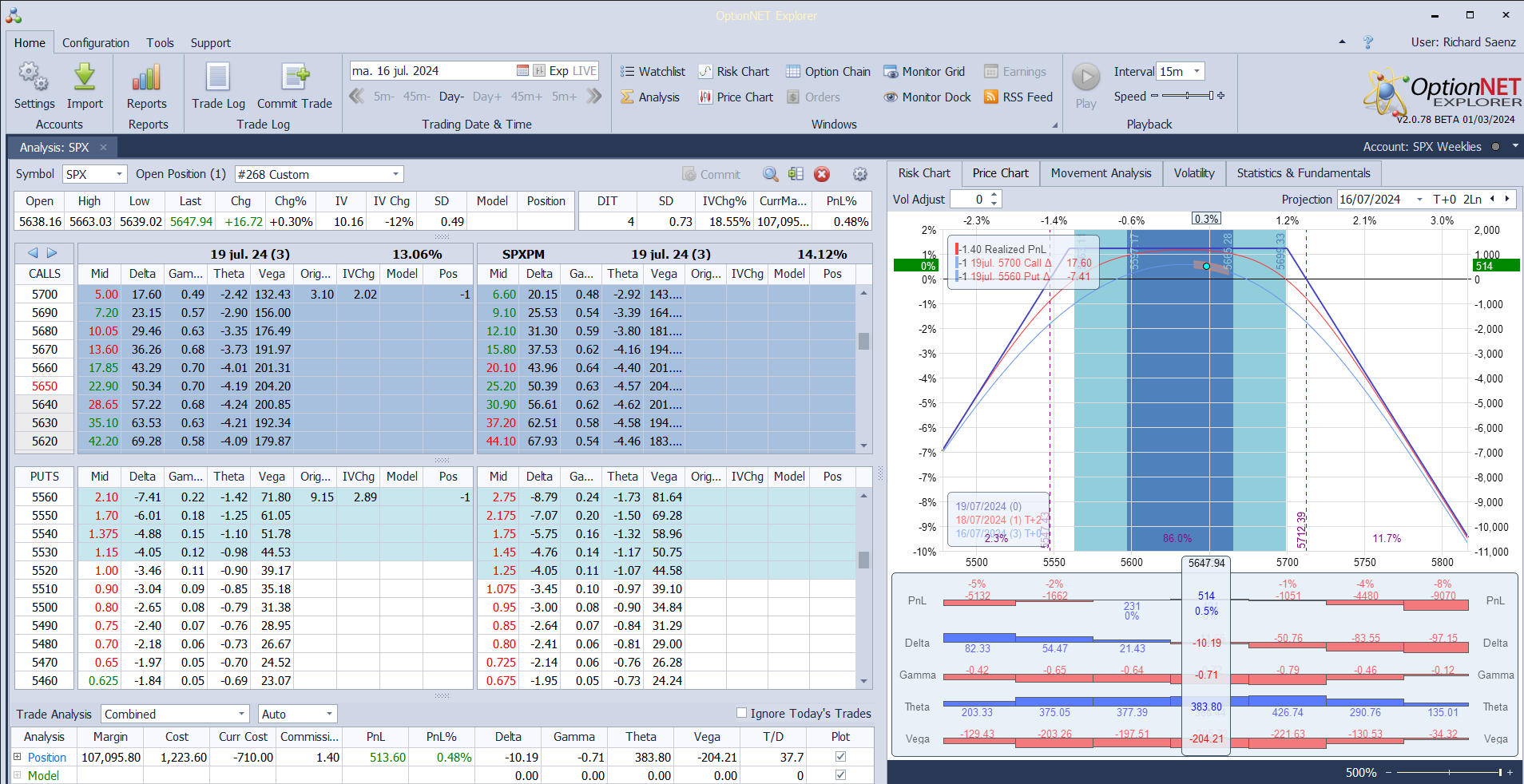Open the Account SPX Weeklies dropdown arrow
The image size is (1524, 784).
pyautogui.click(x=1515, y=147)
